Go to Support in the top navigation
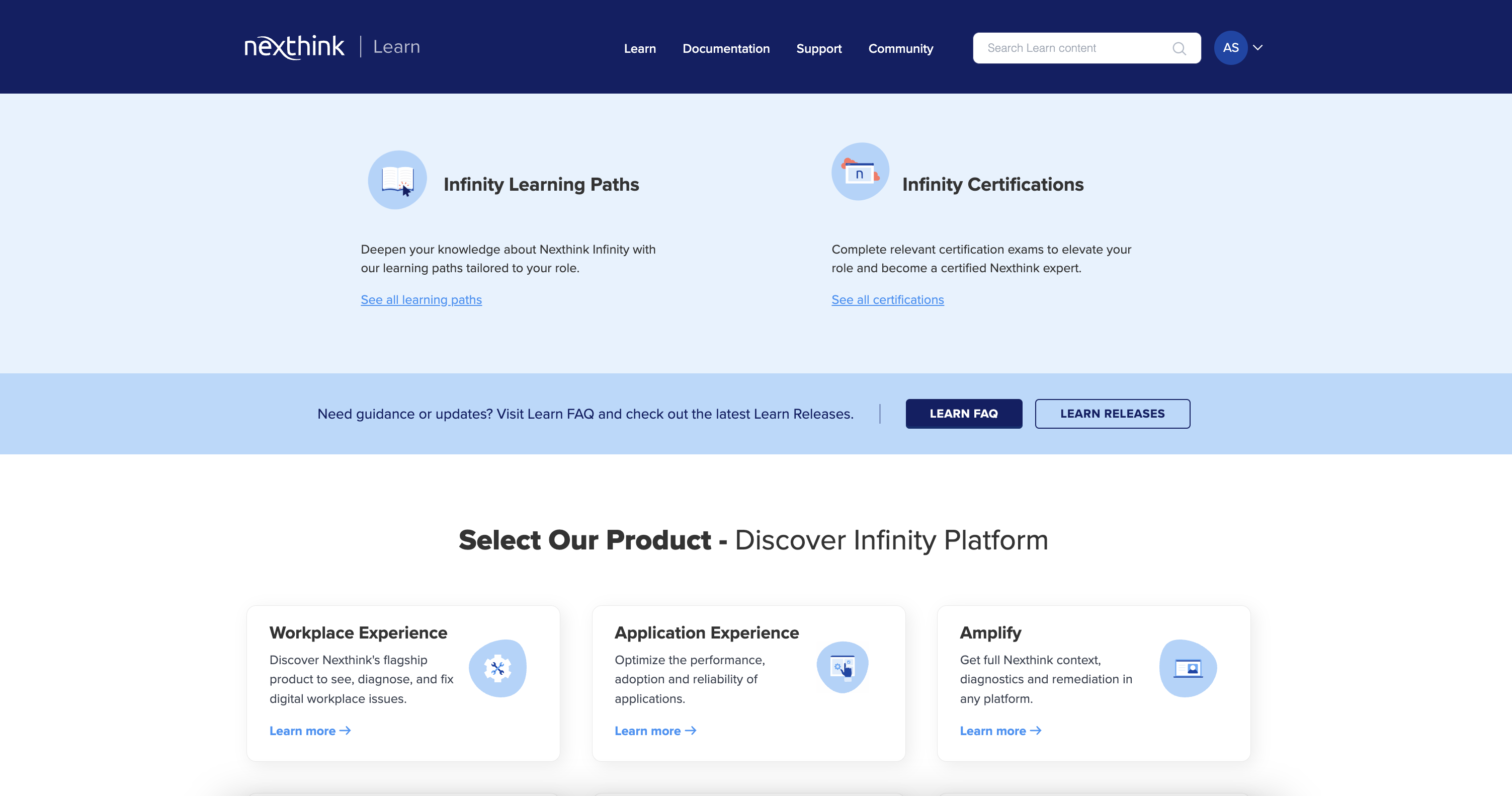Viewport: 1512px width, 796px height. [818, 49]
